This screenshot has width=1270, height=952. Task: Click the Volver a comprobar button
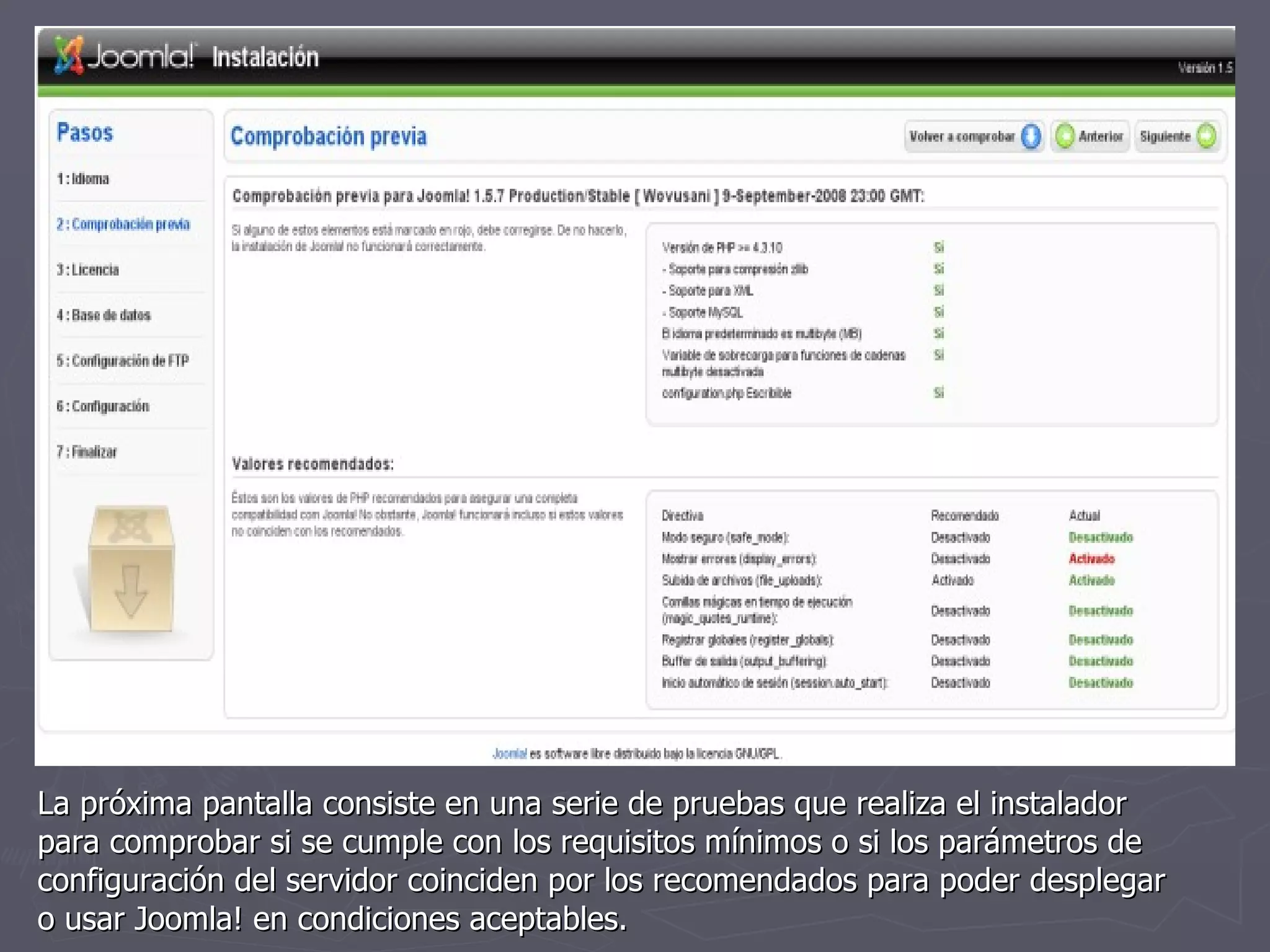[974, 136]
